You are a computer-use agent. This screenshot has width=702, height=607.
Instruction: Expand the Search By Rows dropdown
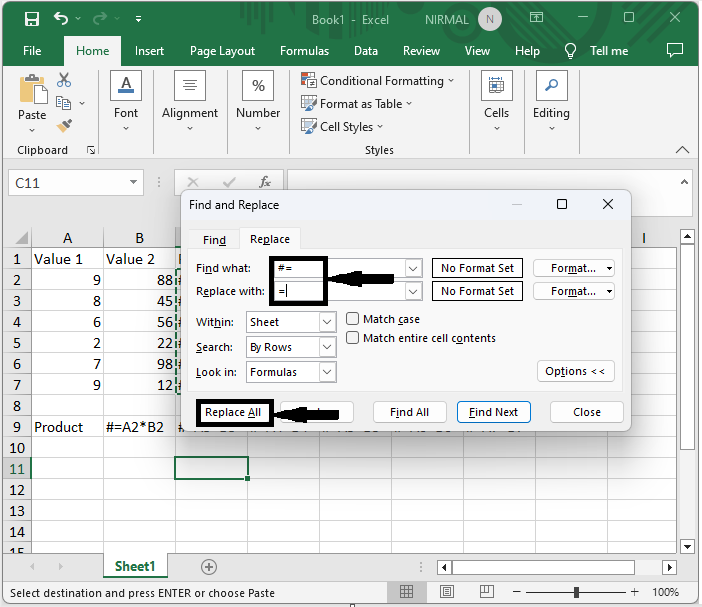tap(327, 347)
